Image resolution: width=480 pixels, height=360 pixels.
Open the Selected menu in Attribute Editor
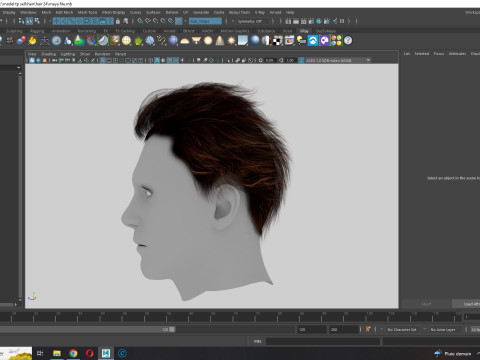point(422,54)
